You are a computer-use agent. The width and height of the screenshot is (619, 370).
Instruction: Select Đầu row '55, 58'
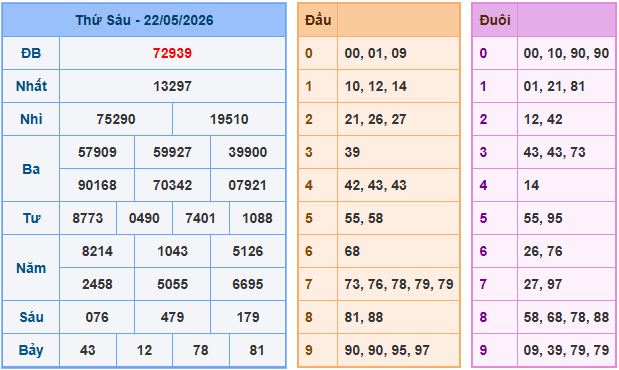point(364,218)
